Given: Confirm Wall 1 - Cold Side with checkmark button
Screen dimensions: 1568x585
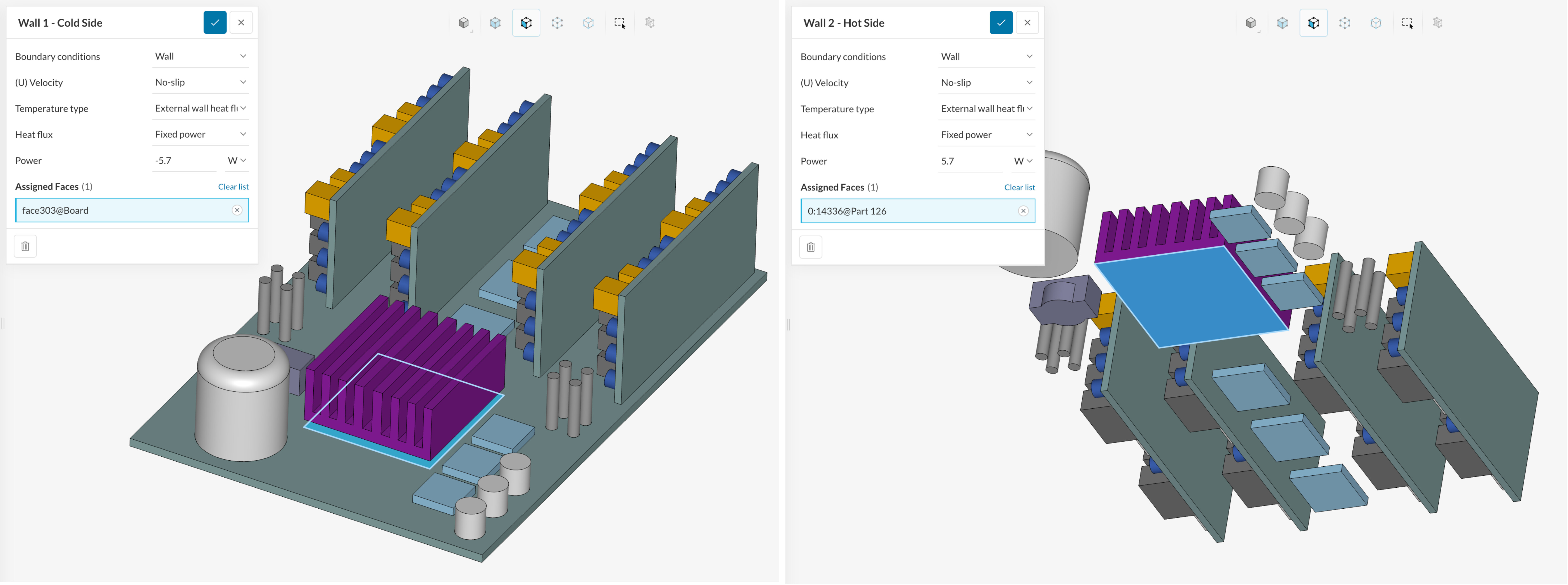Looking at the screenshot, I should 214,22.
